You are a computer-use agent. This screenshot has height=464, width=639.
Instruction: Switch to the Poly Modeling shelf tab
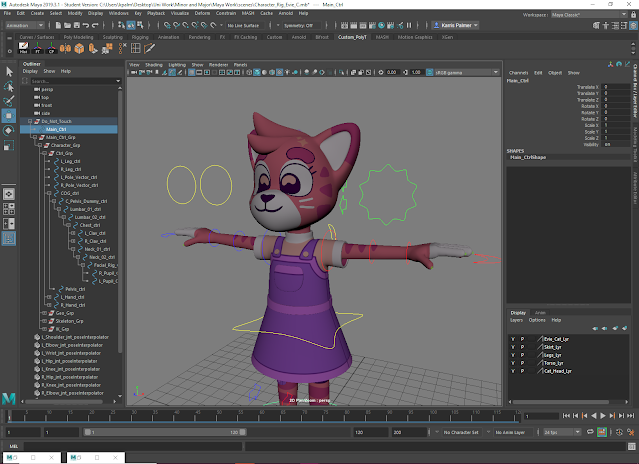tap(78, 37)
